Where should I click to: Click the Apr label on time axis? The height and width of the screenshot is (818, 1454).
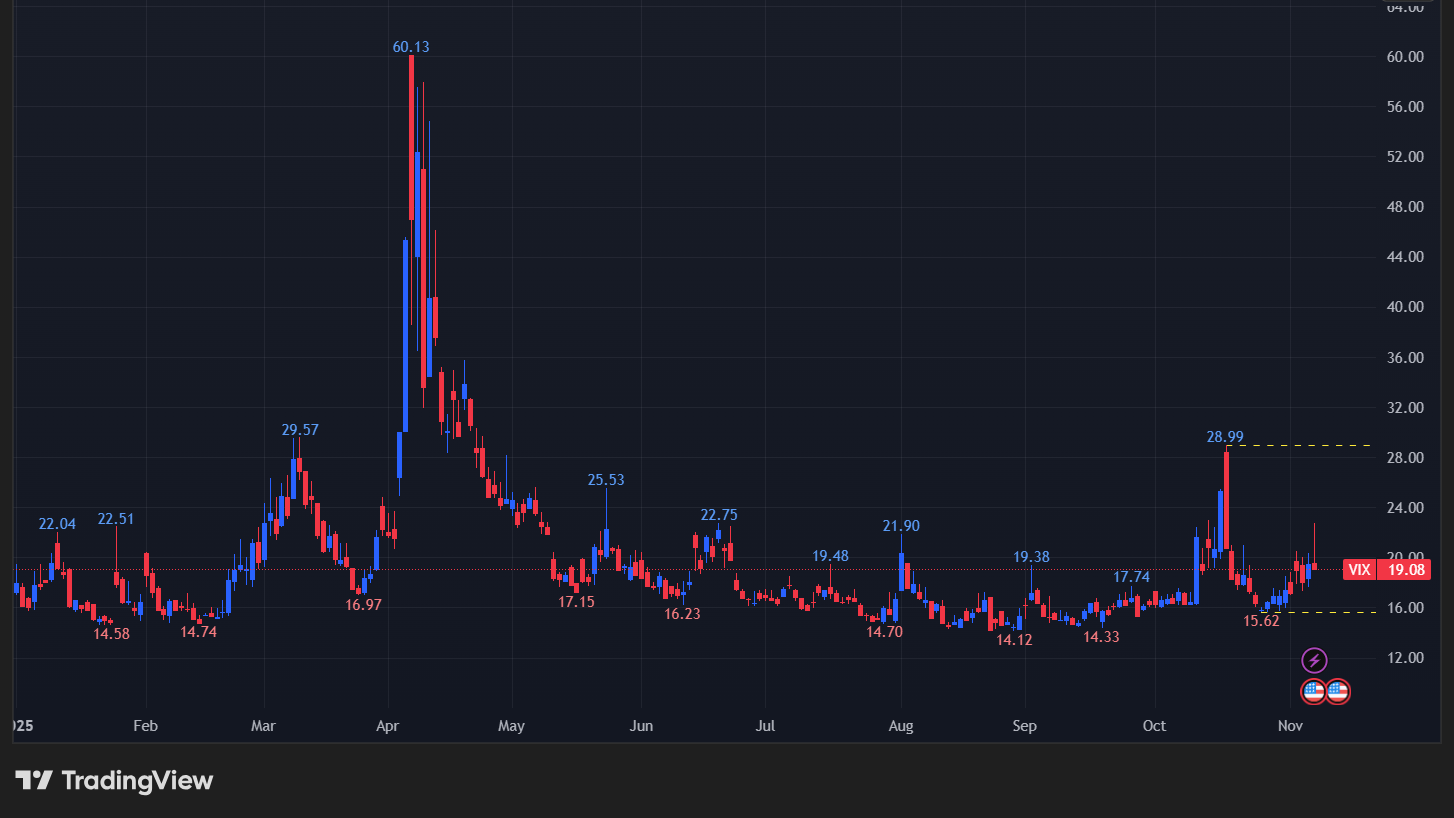387,726
